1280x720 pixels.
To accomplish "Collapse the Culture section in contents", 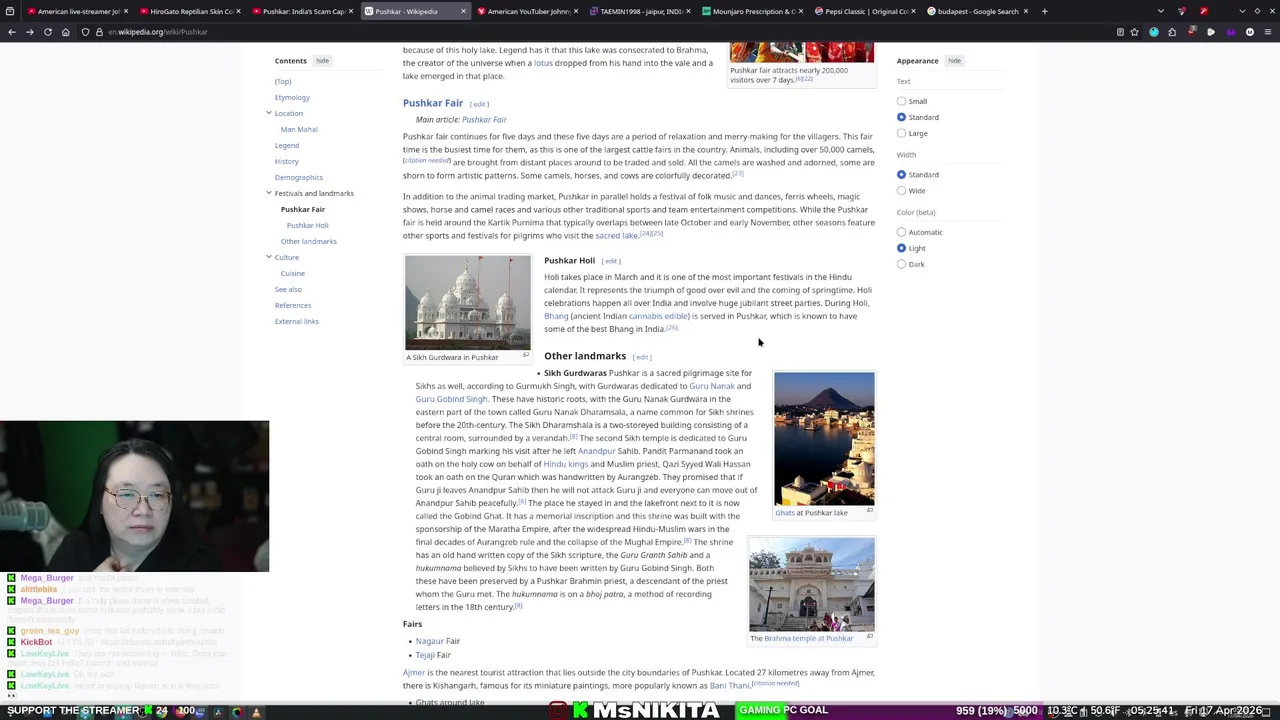I will pyautogui.click(x=268, y=257).
